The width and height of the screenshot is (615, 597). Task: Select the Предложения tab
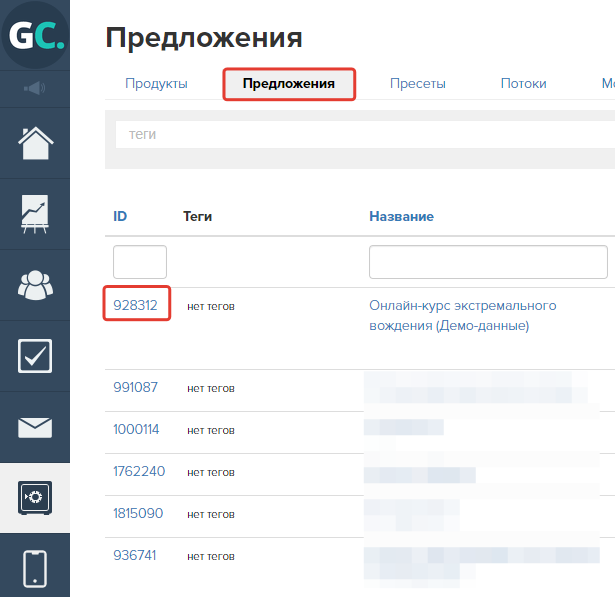(289, 84)
